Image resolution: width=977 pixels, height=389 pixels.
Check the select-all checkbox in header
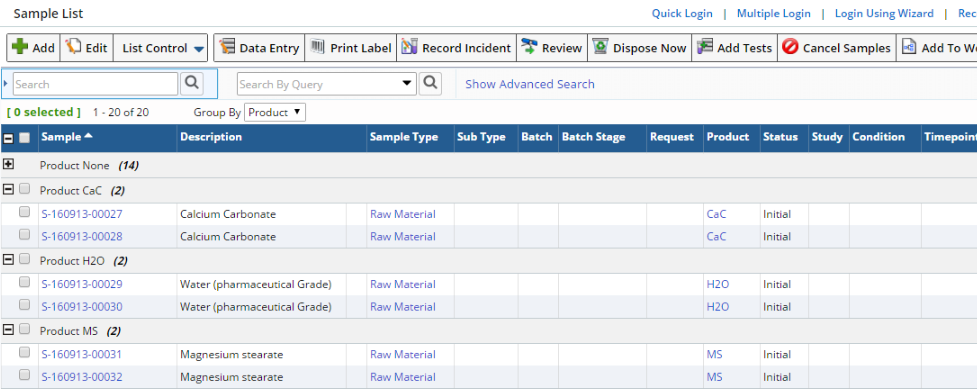pyautogui.click(x=24, y=138)
